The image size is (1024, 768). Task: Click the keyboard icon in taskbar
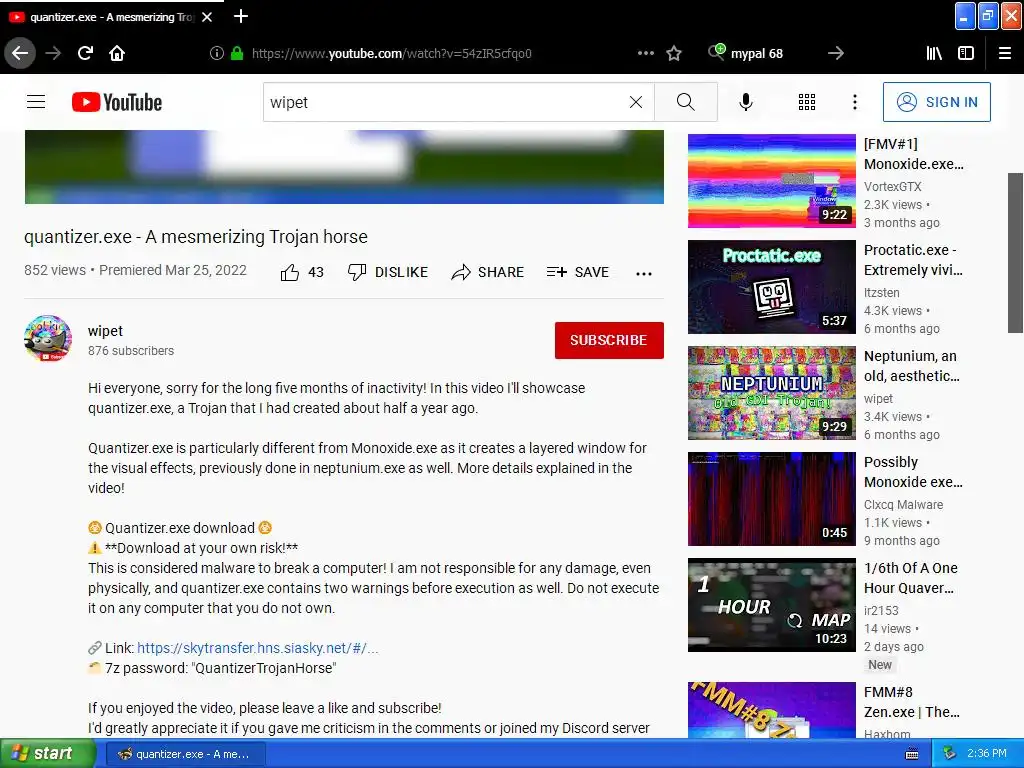click(x=912, y=754)
